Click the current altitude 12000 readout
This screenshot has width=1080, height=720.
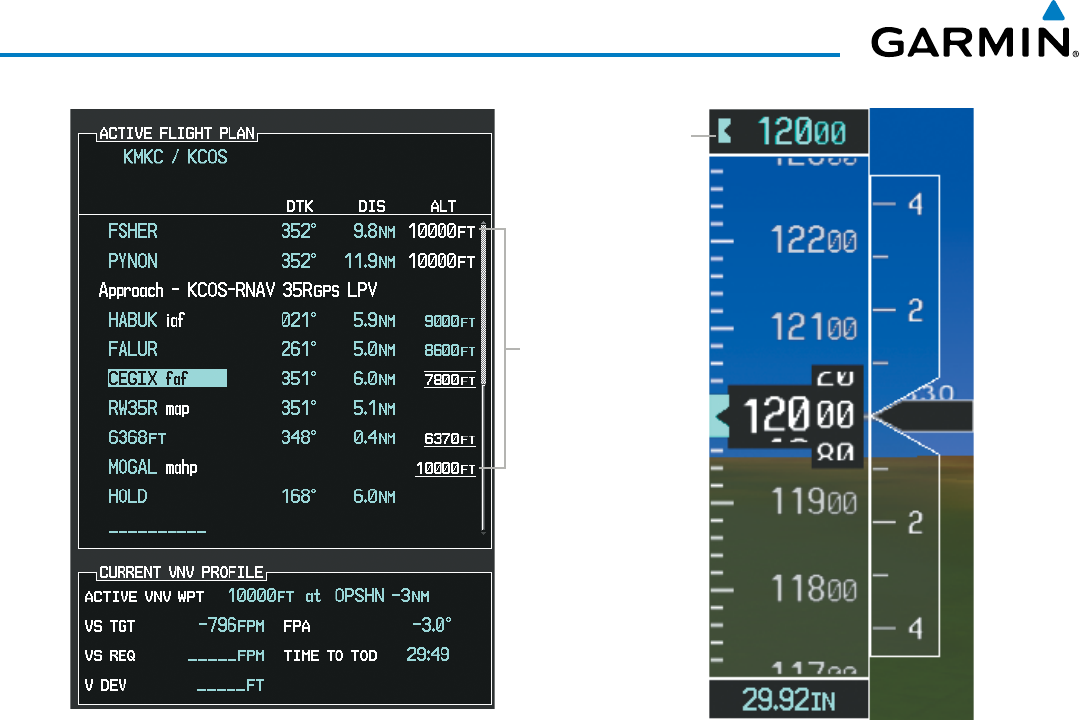point(797,416)
